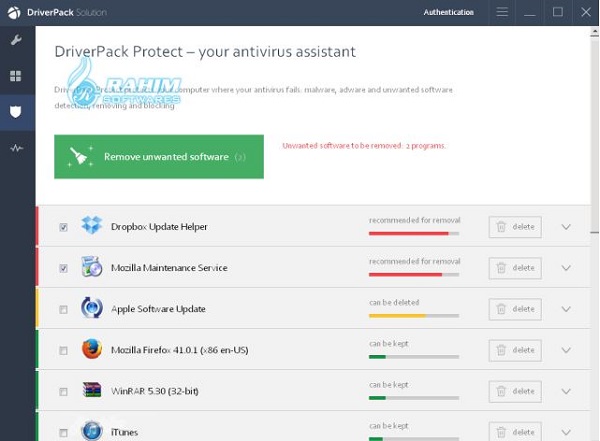Open the hamburger menu in title bar
The width and height of the screenshot is (600, 441).
click(x=502, y=12)
